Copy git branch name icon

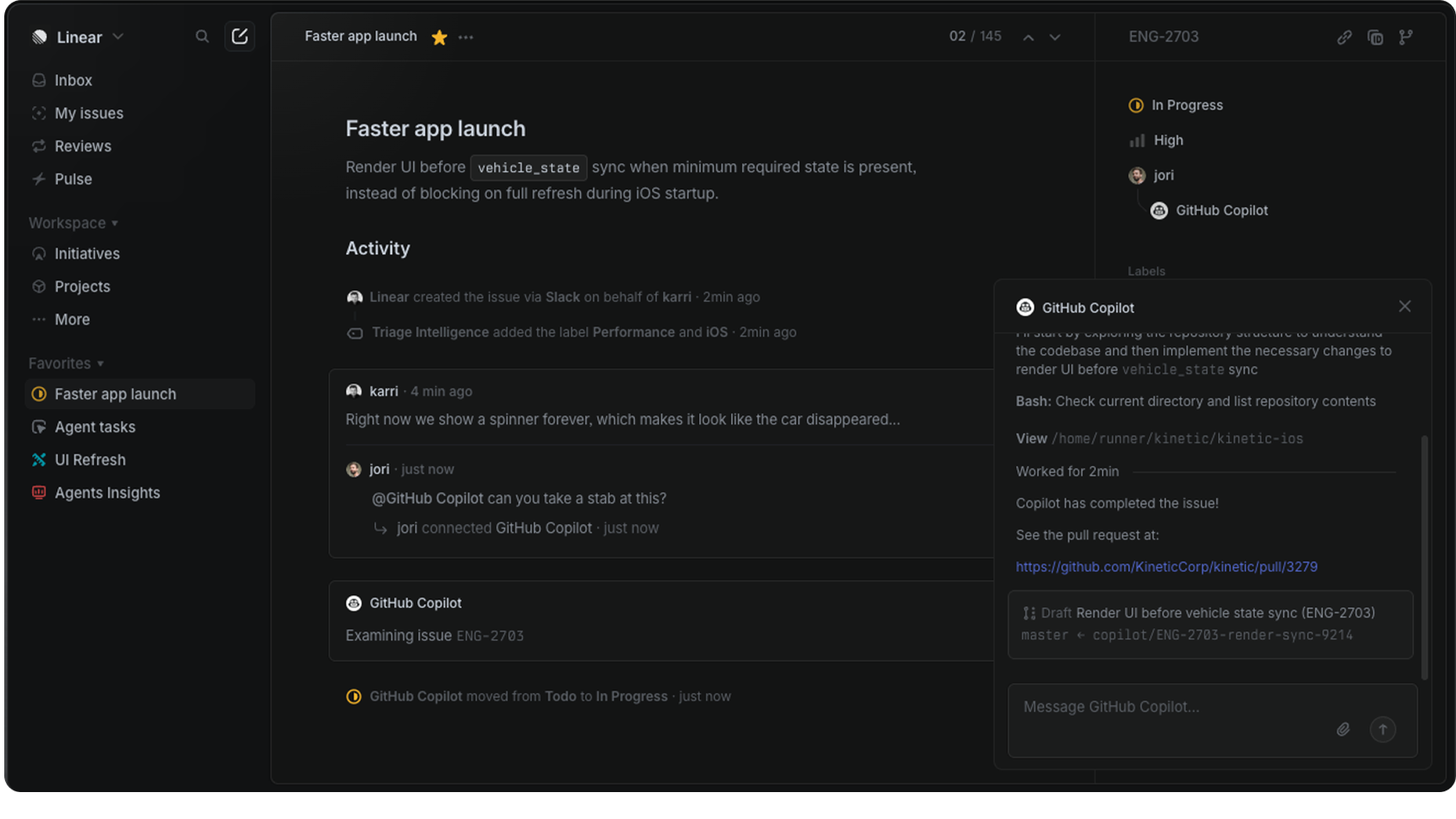1406,37
